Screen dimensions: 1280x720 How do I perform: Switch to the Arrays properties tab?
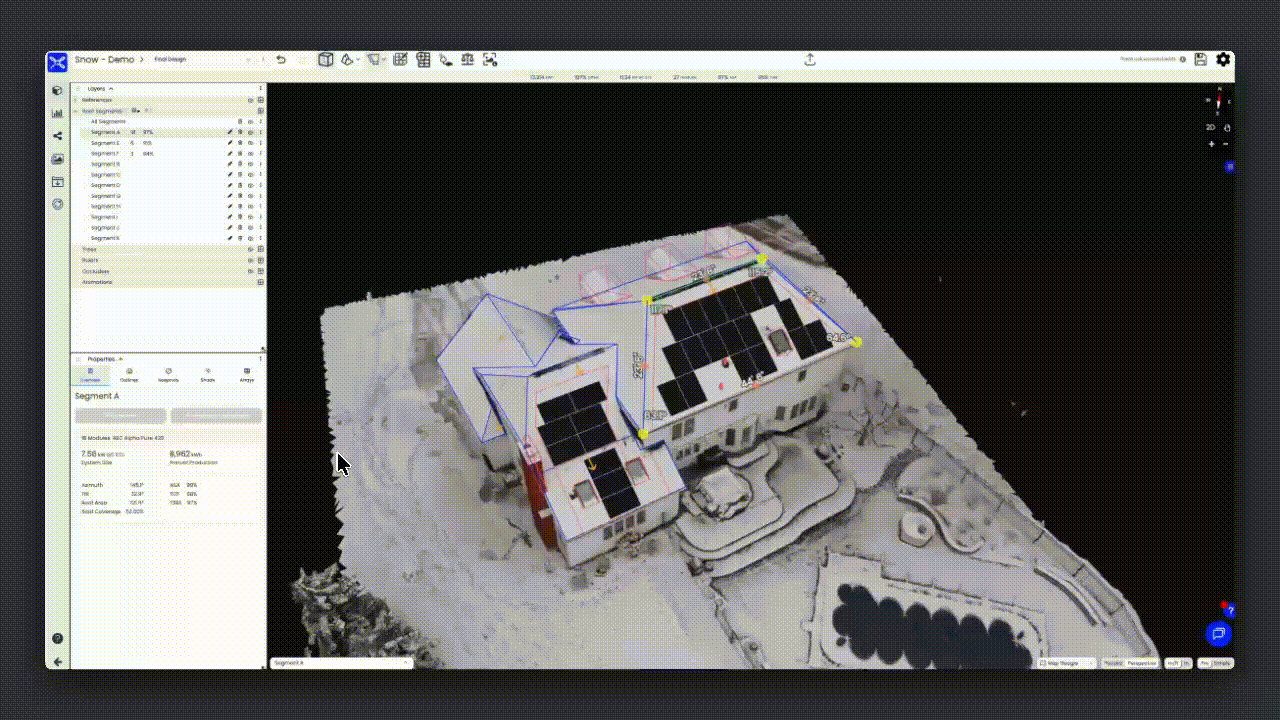tap(246, 375)
